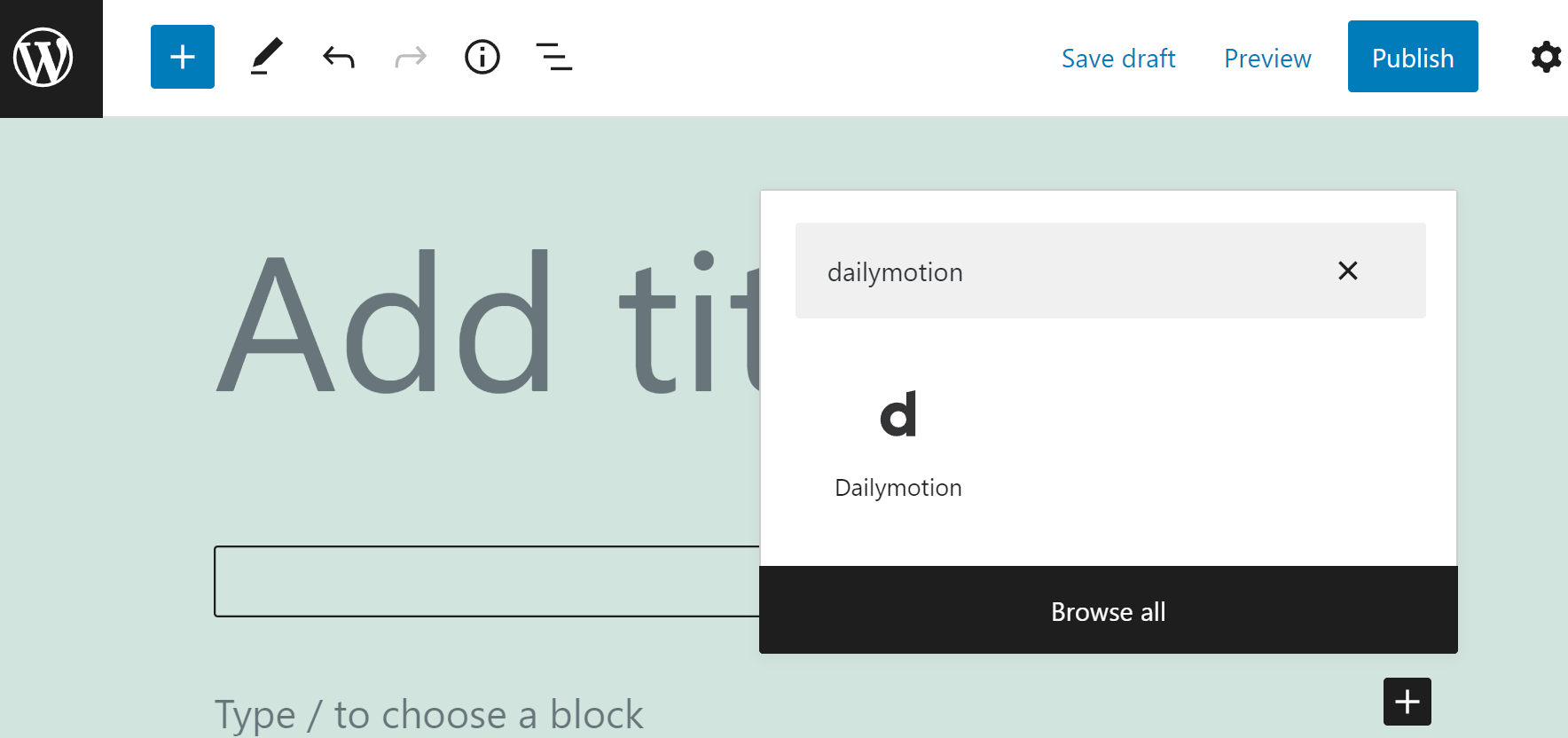1568x738 pixels.
Task: Add a new block with the bottom plus
Action: click(1407, 702)
